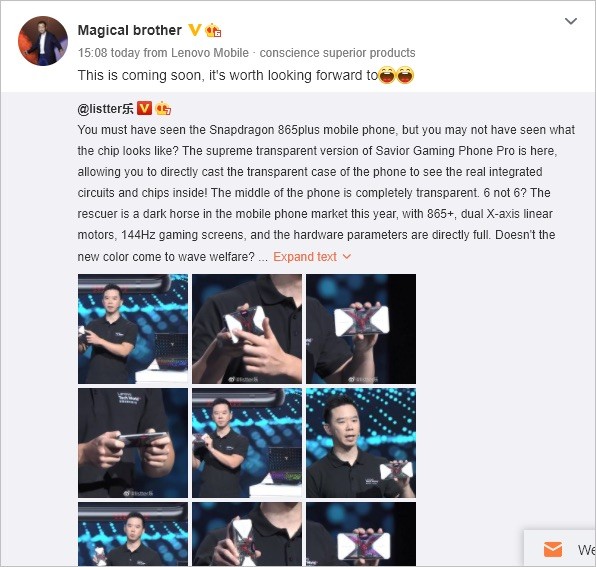596x567 pixels.
Task: Follow the Lenovo Mobile source link
Action: point(209,53)
